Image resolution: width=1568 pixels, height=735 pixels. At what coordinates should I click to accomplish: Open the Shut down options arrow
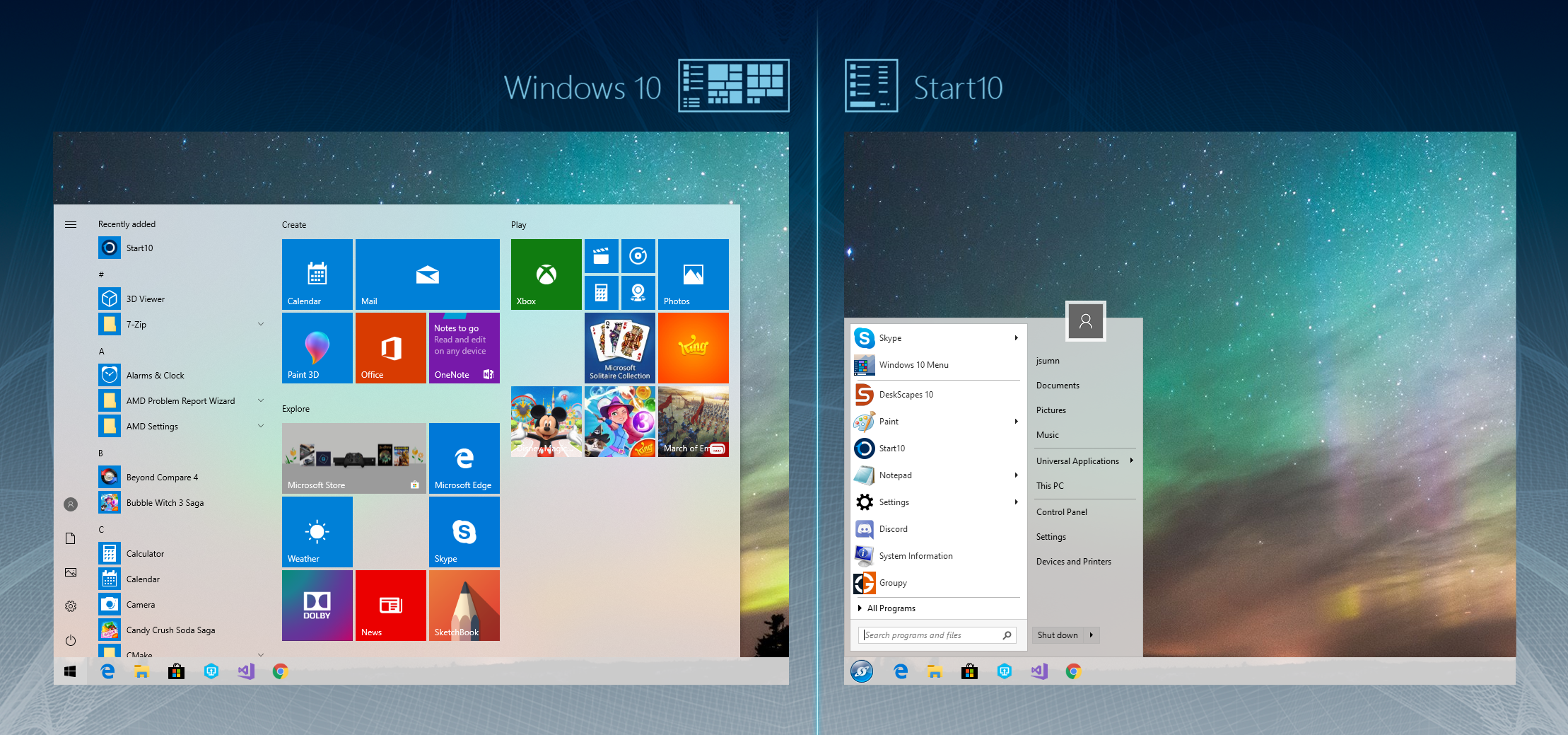1091,635
